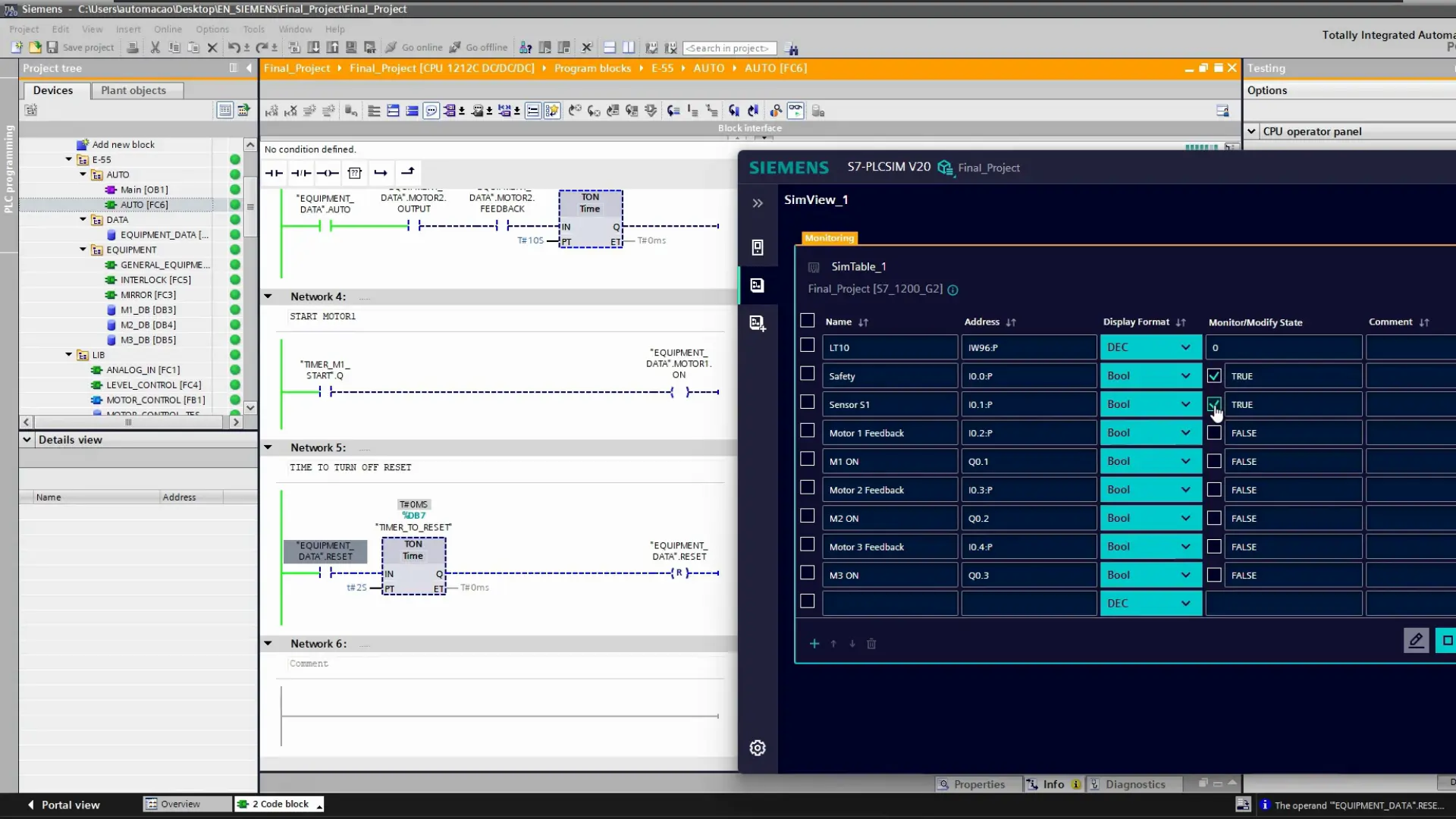
Task: Insert an output coil from favorites
Action: click(x=328, y=173)
